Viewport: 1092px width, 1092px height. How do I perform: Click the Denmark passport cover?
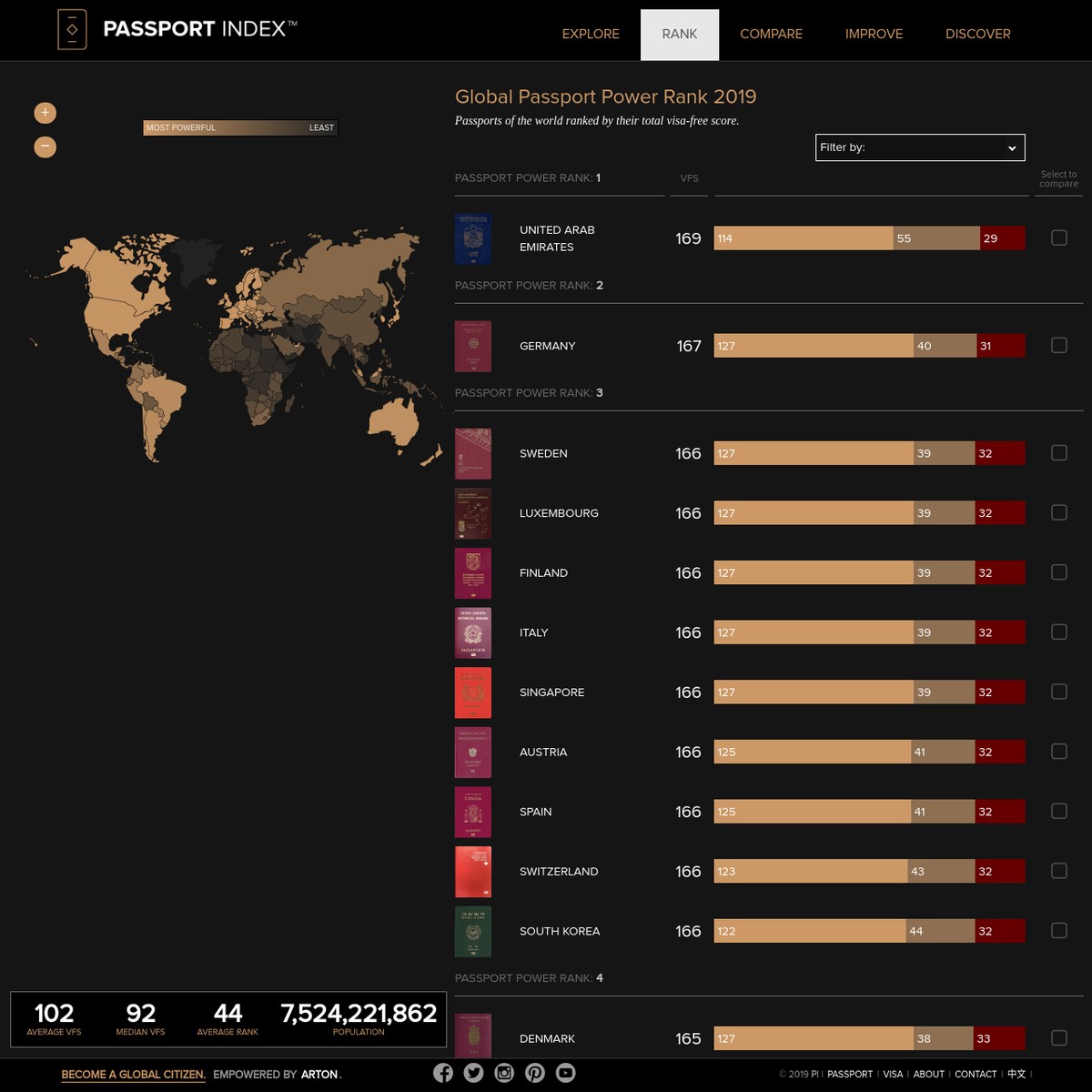[x=473, y=1036]
